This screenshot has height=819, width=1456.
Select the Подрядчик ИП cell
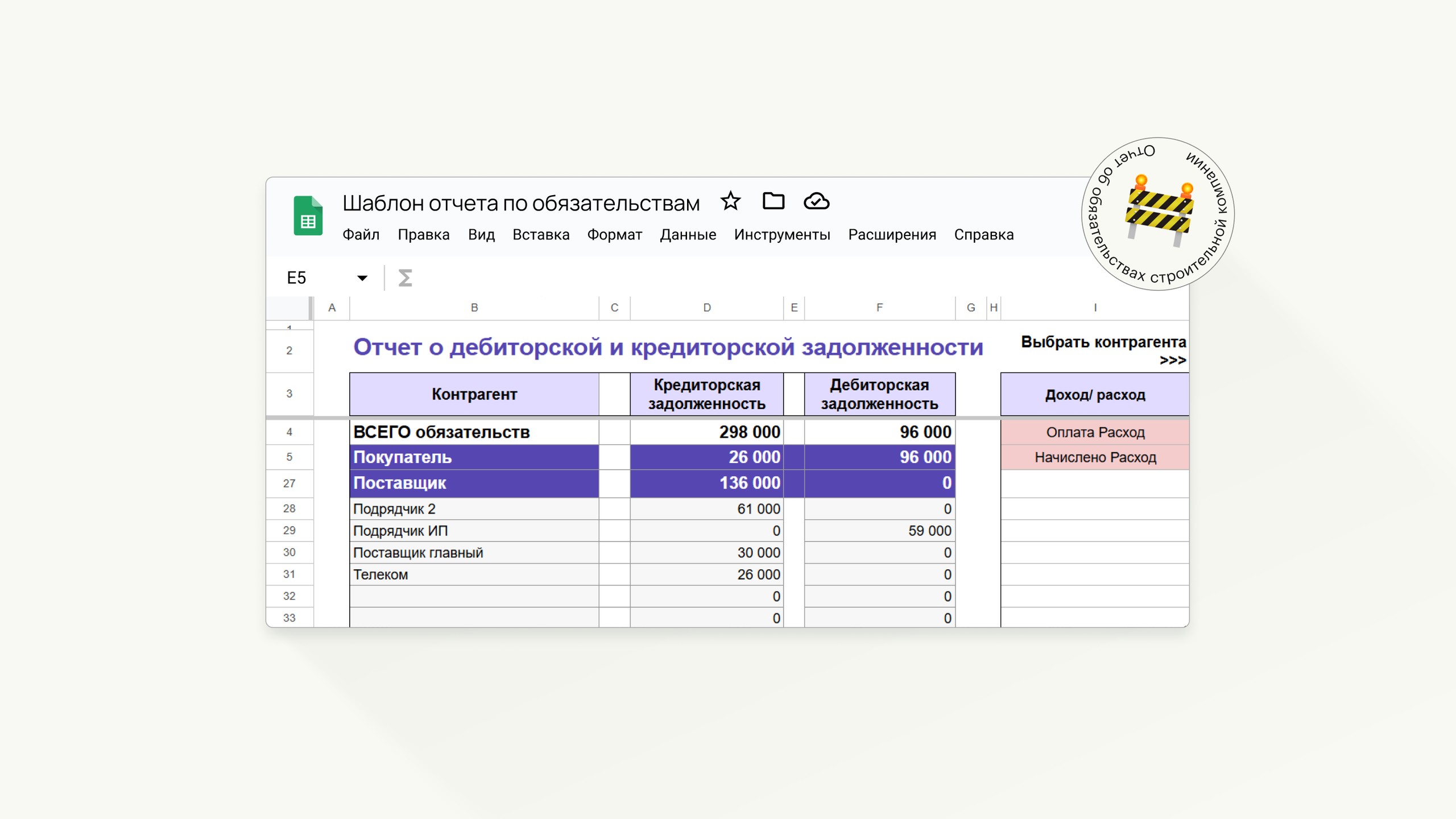coord(474,531)
